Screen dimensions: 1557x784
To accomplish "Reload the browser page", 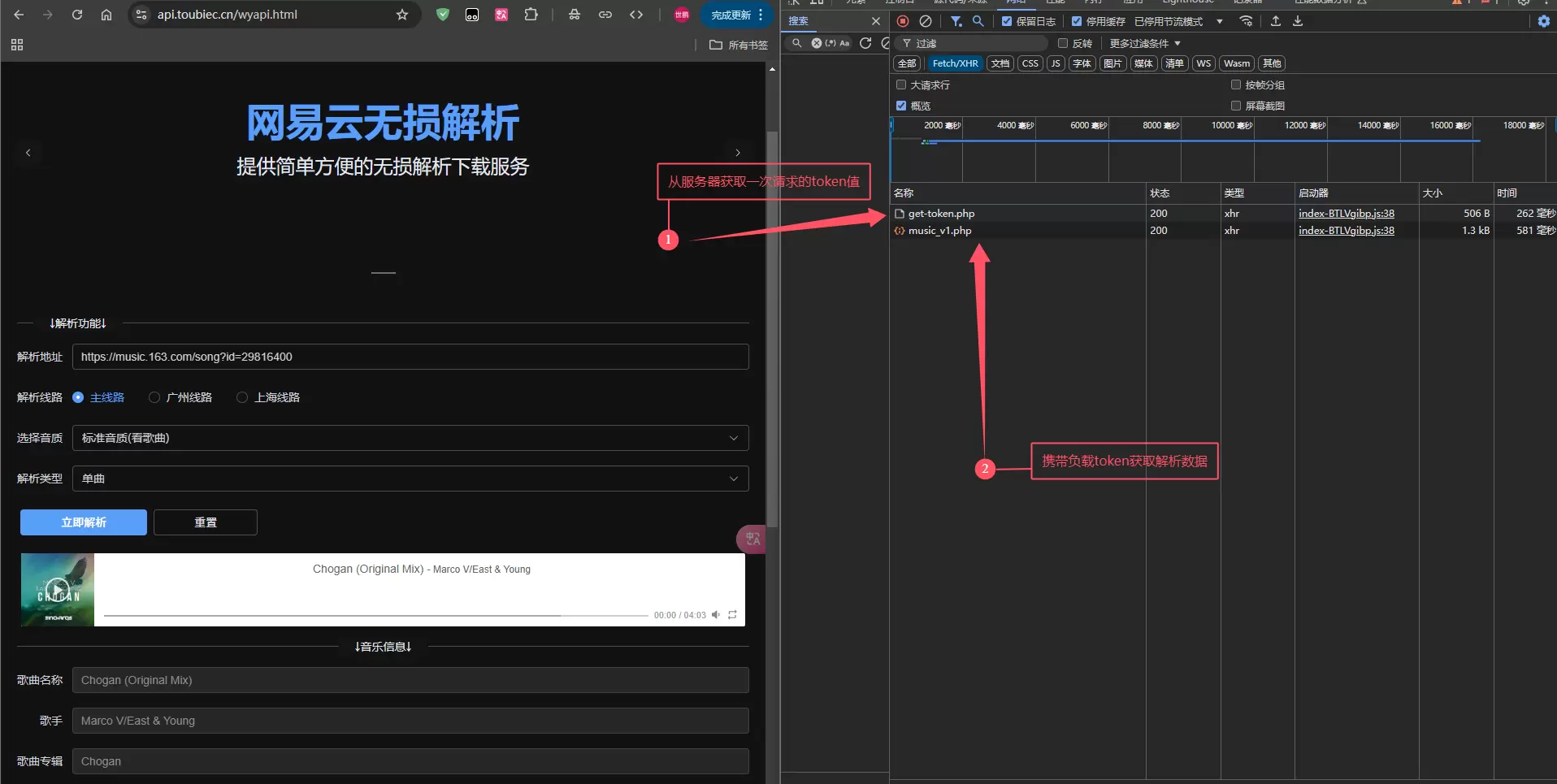I will (77, 15).
